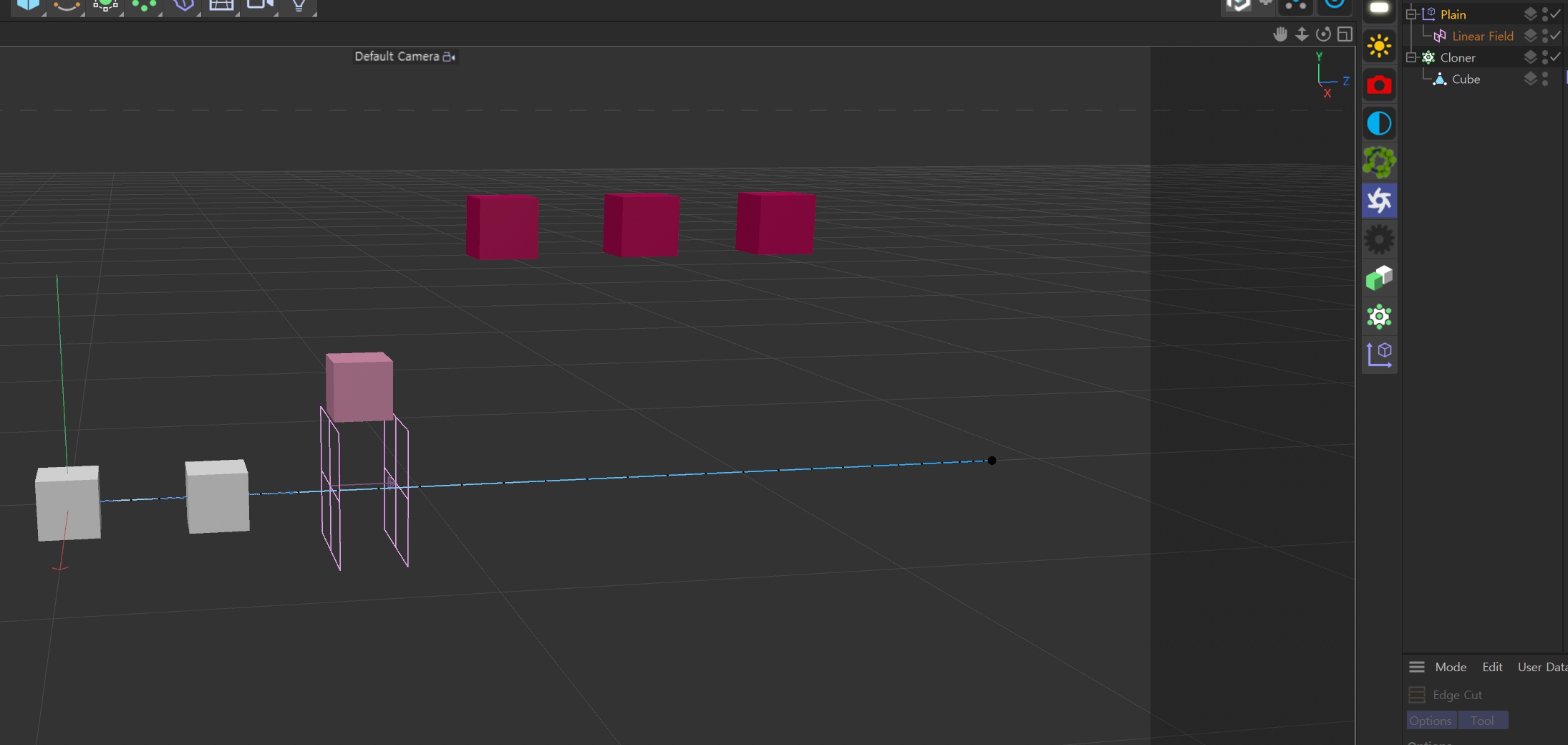
Task: Click the three-dots nodes icon at top
Action: [1296, 5]
